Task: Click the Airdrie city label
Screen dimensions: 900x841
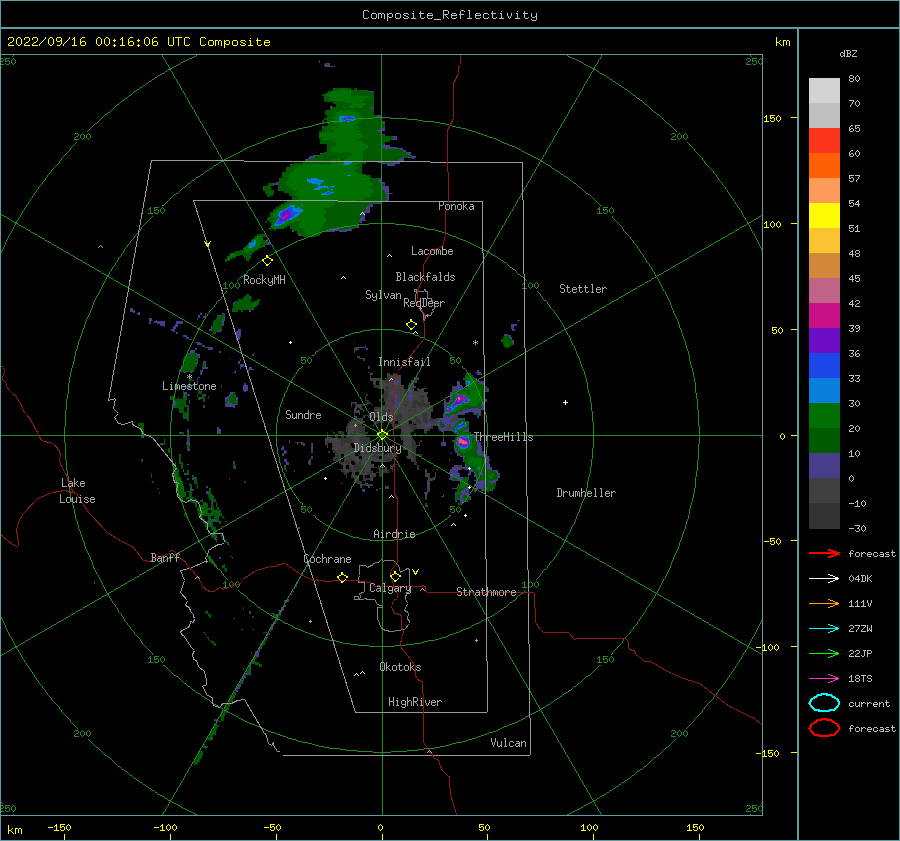Action: (x=394, y=534)
